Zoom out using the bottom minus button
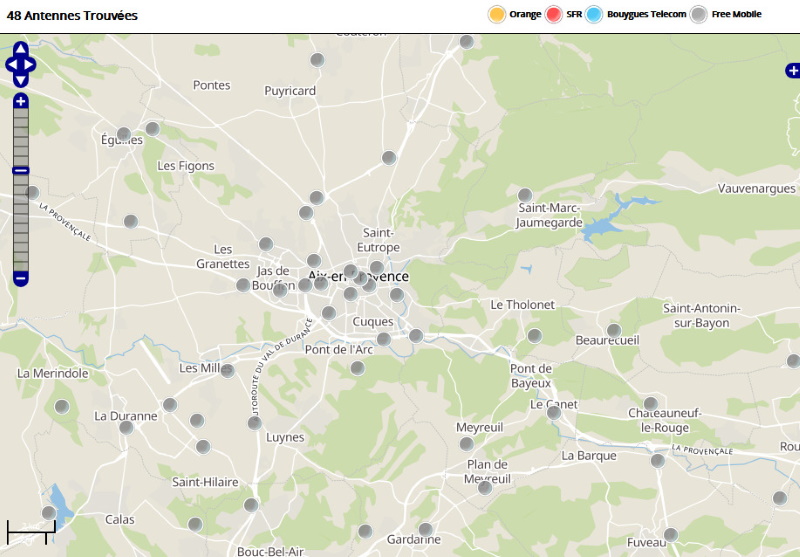800x557 pixels. tap(21, 277)
